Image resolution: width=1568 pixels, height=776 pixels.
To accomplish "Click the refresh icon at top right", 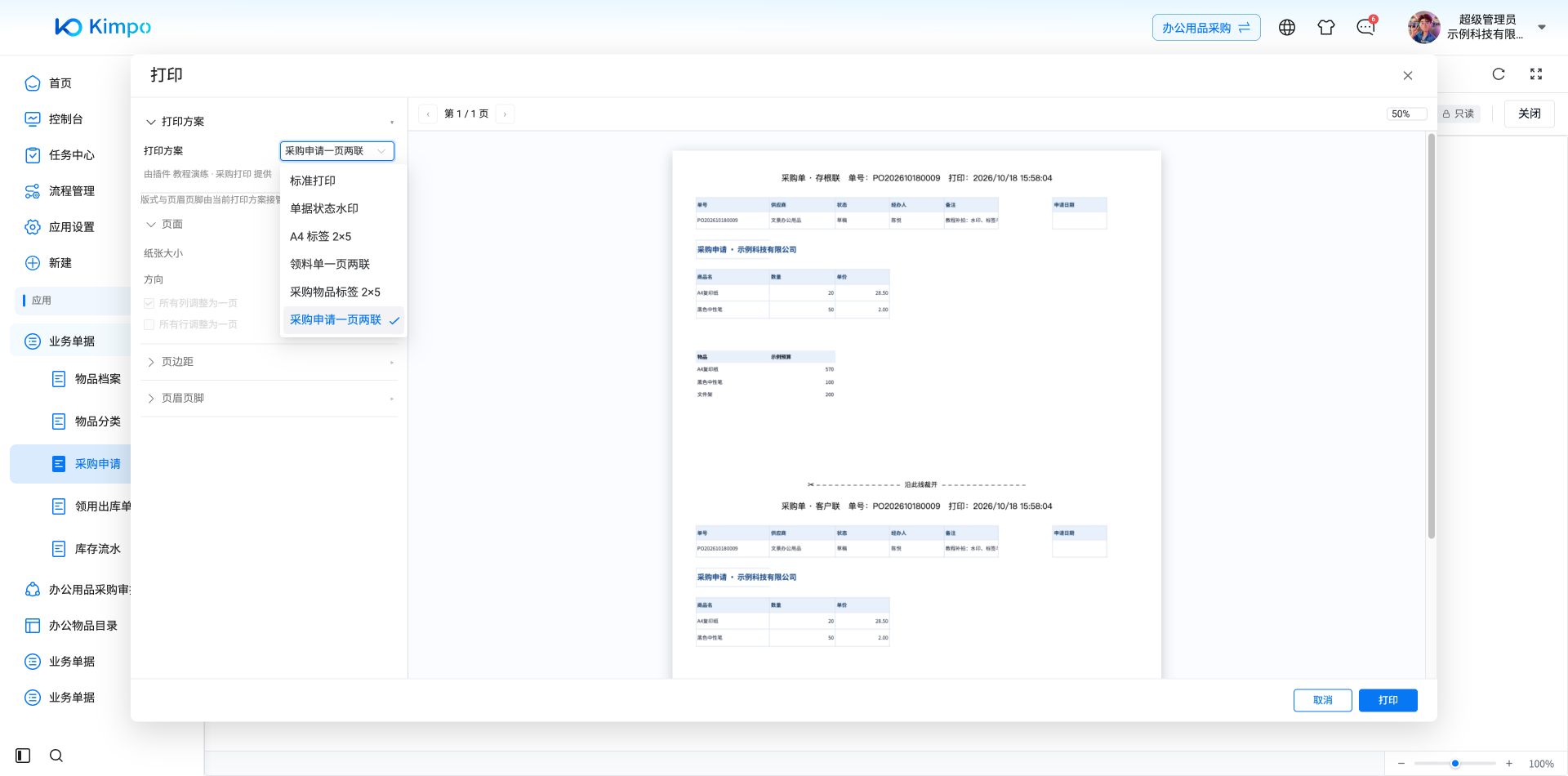I will (1499, 74).
